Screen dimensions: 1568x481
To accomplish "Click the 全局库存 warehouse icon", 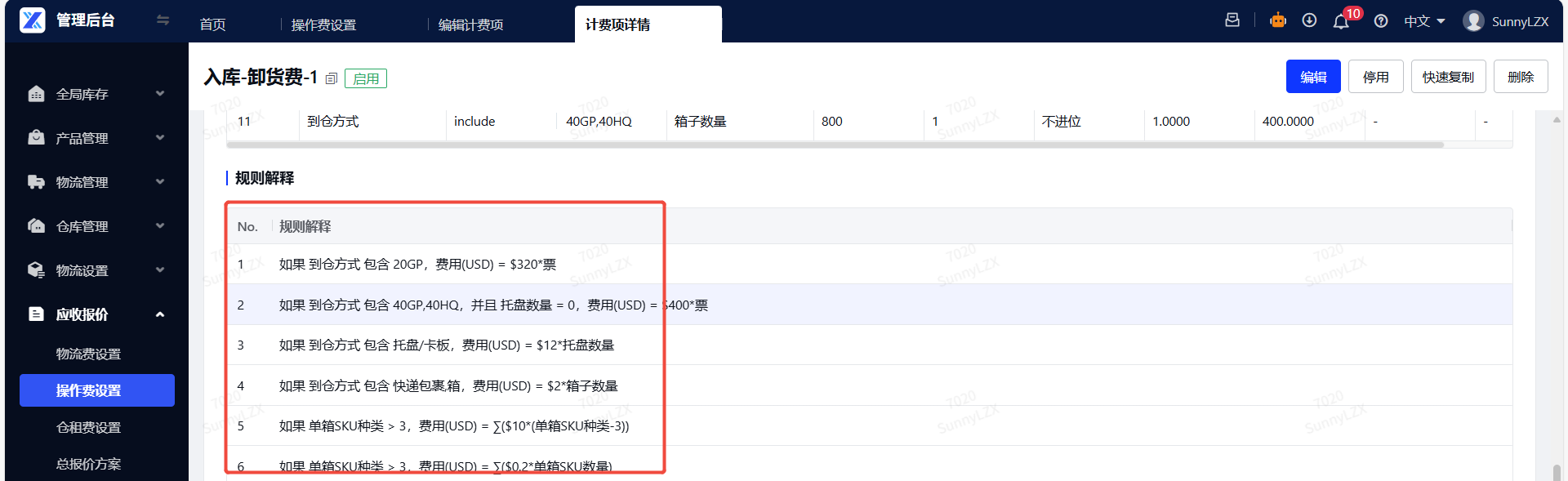I will click(36, 94).
